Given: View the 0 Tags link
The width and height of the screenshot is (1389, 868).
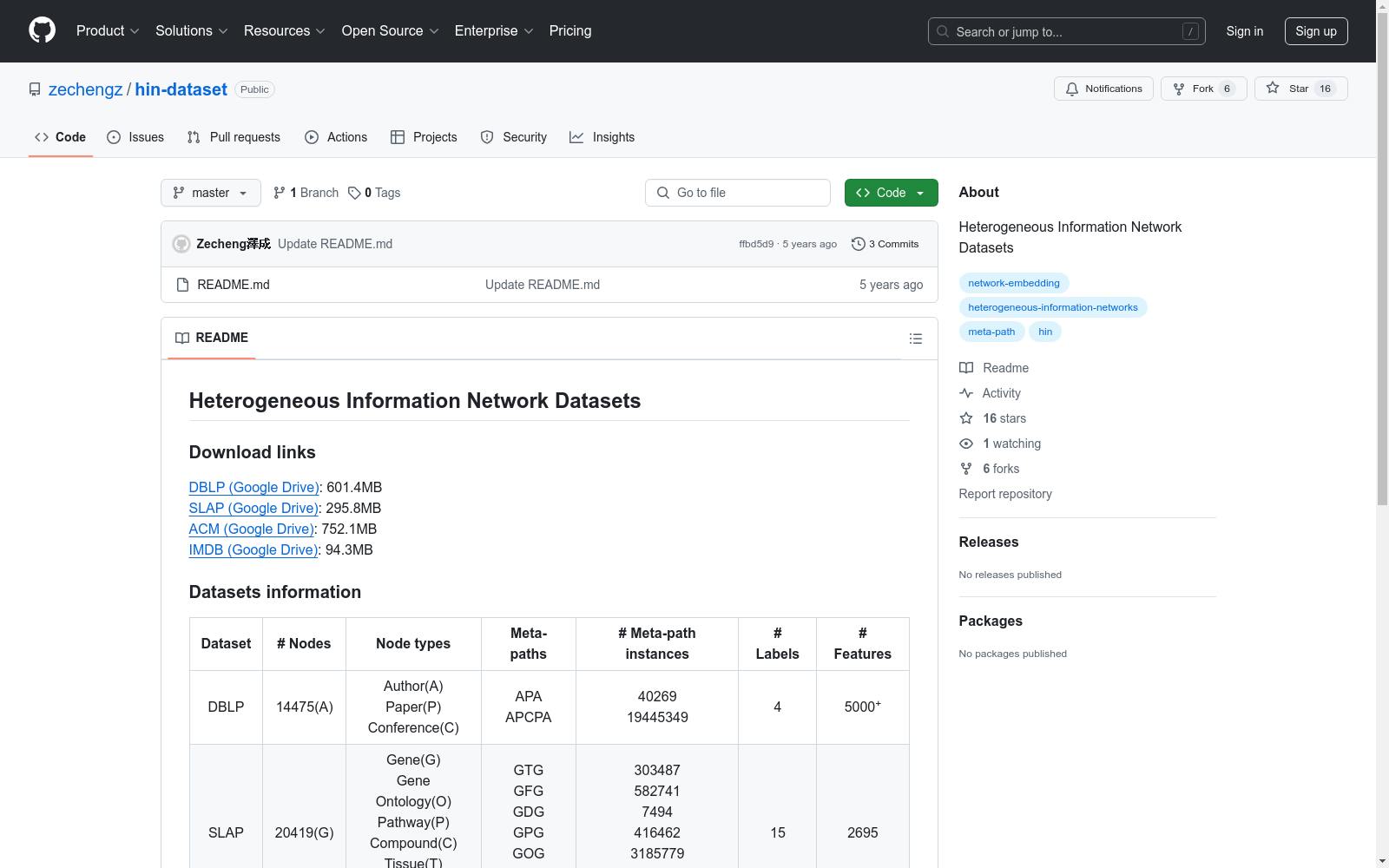Looking at the screenshot, I should coord(374,193).
